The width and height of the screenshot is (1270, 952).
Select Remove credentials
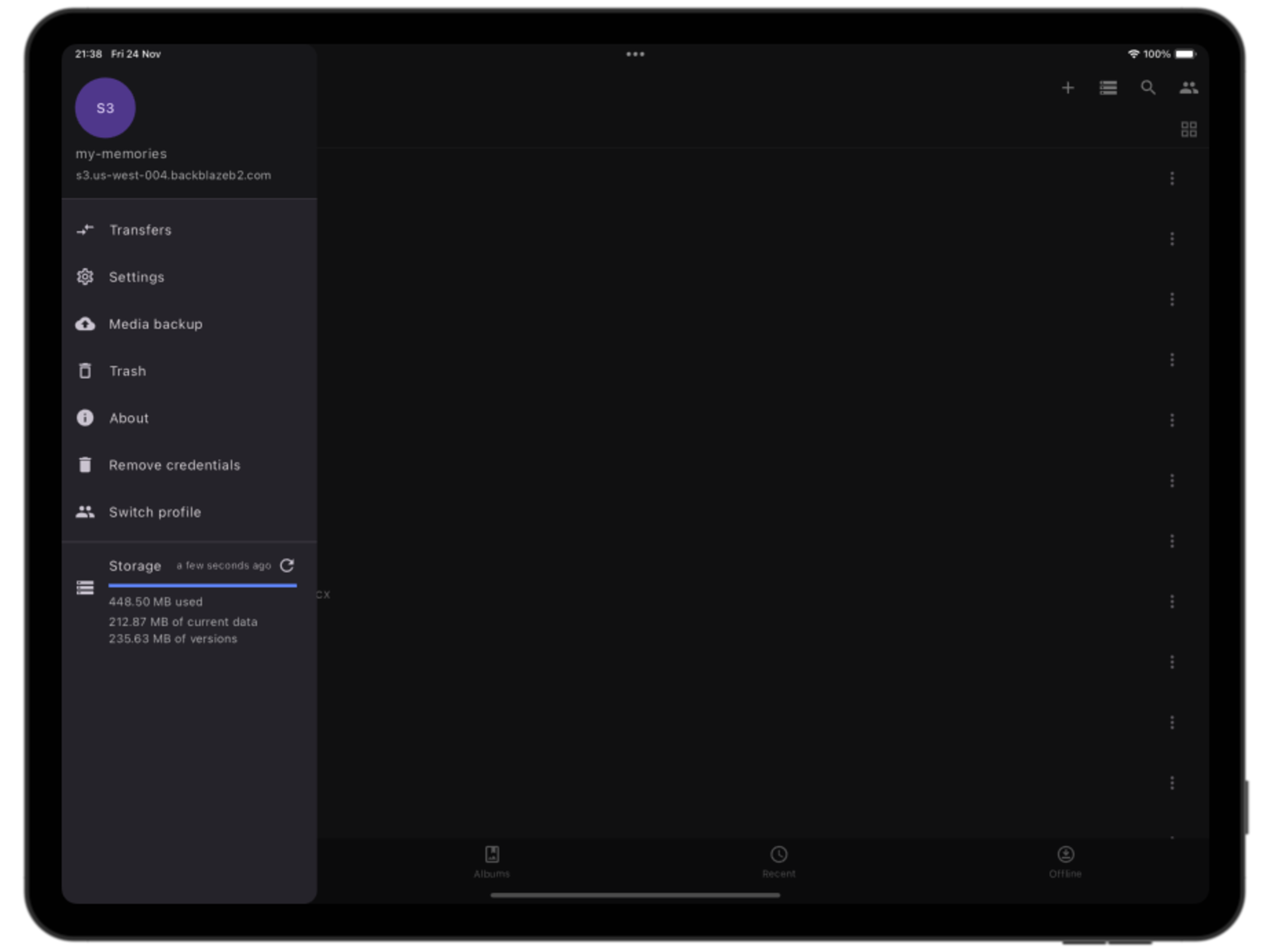pyautogui.click(x=190, y=466)
